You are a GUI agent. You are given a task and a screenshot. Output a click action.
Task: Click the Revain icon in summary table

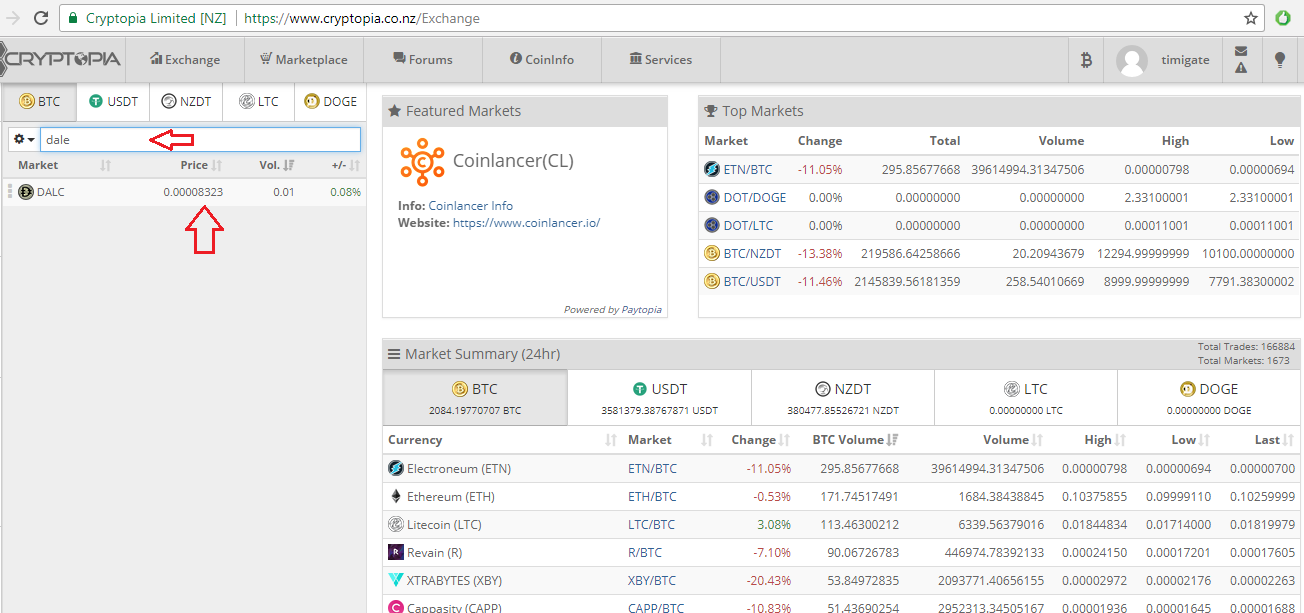tap(395, 552)
